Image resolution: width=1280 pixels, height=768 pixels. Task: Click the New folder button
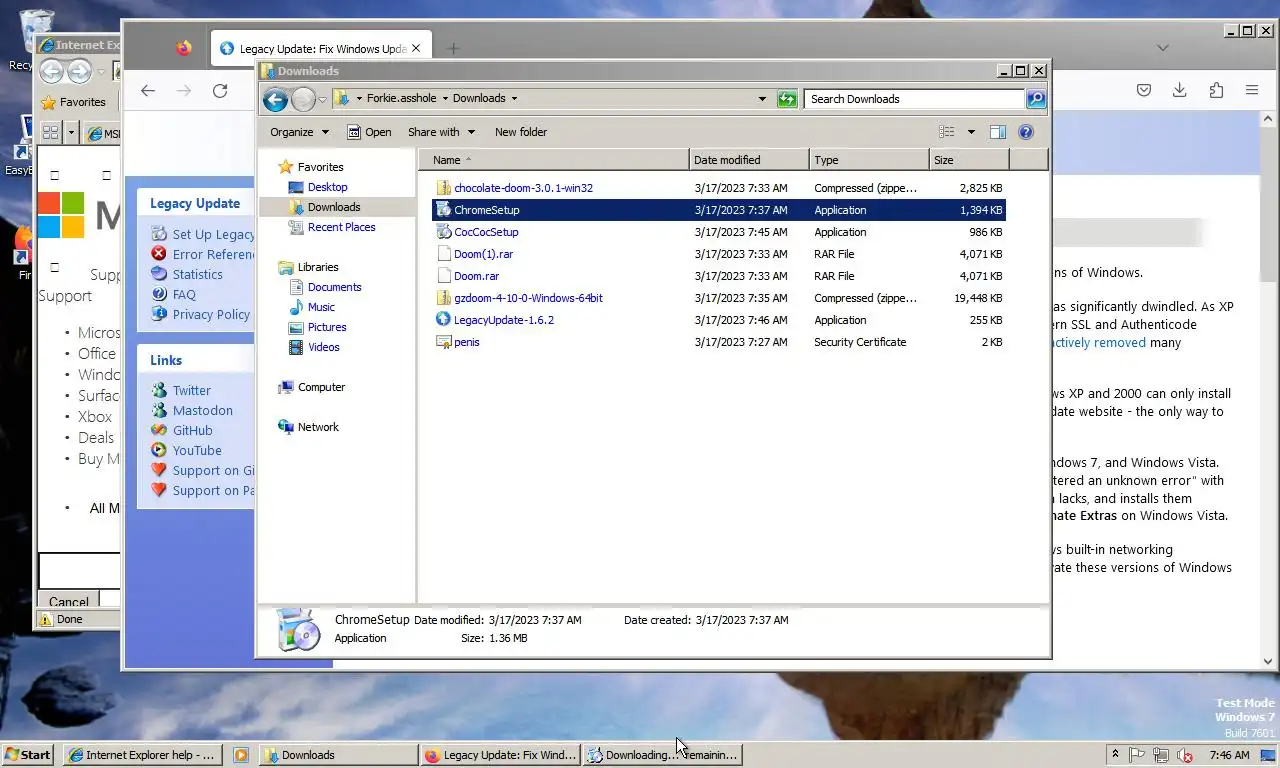(x=521, y=132)
